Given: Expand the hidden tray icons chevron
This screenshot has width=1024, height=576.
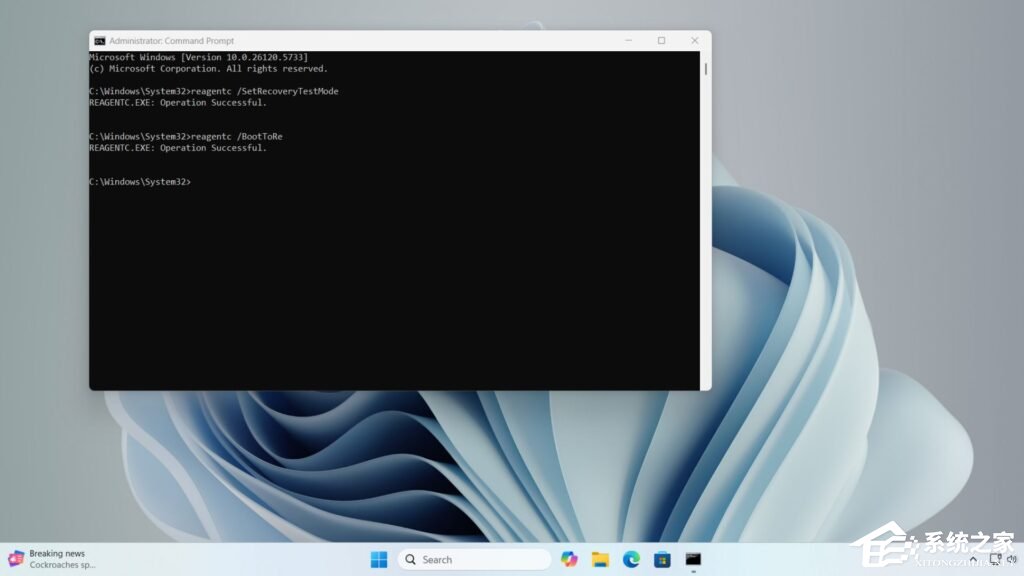Looking at the screenshot, I should (x=975, y=559).
